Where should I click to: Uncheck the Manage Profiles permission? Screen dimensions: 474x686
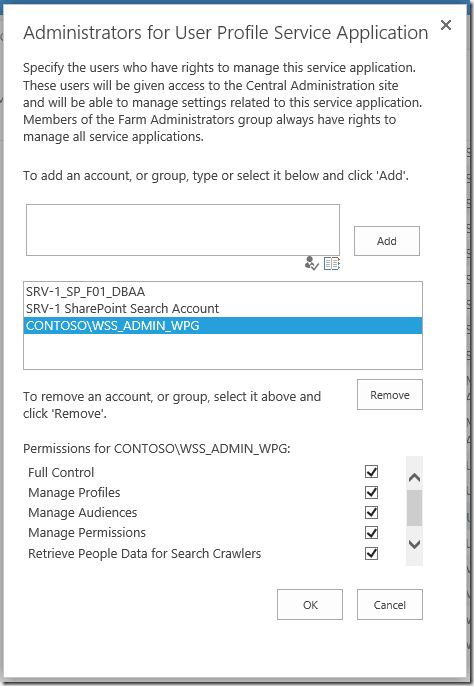(x=372, y=493)
